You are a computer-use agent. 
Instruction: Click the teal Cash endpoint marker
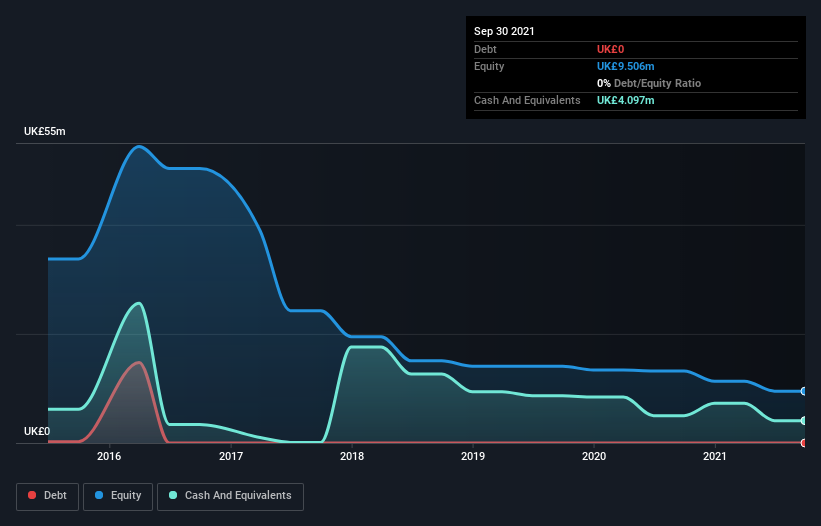click(804, 420)
